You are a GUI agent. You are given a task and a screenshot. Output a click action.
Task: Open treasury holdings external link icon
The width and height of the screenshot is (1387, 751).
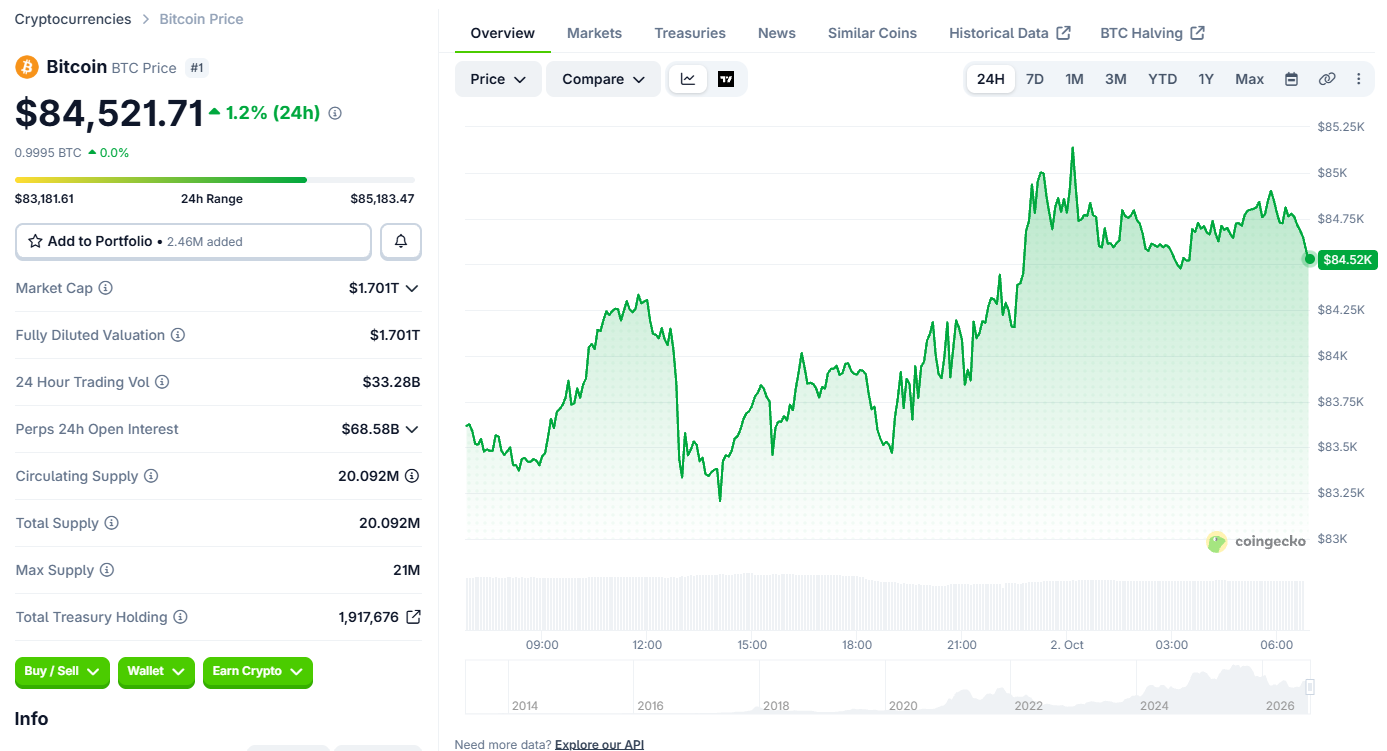(413, 617)
